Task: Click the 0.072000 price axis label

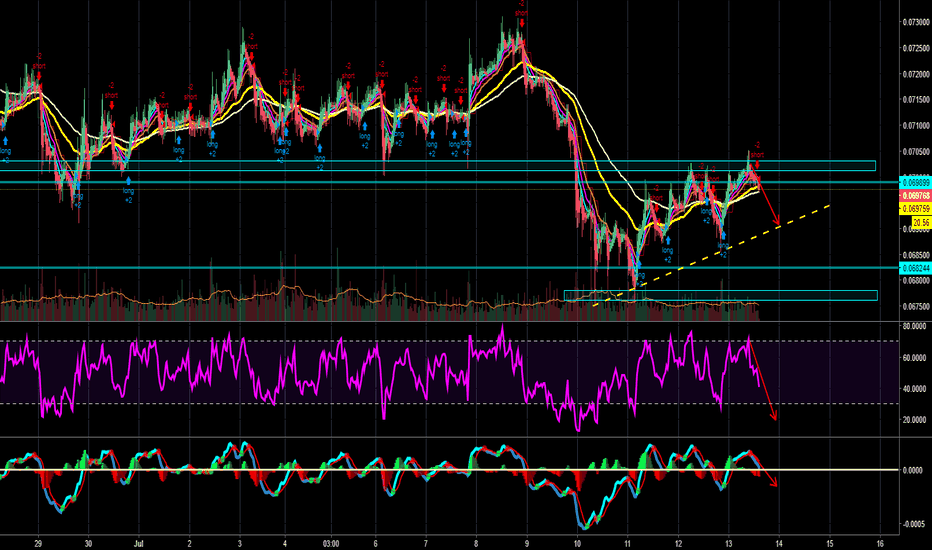Action: tap(916, 74)
